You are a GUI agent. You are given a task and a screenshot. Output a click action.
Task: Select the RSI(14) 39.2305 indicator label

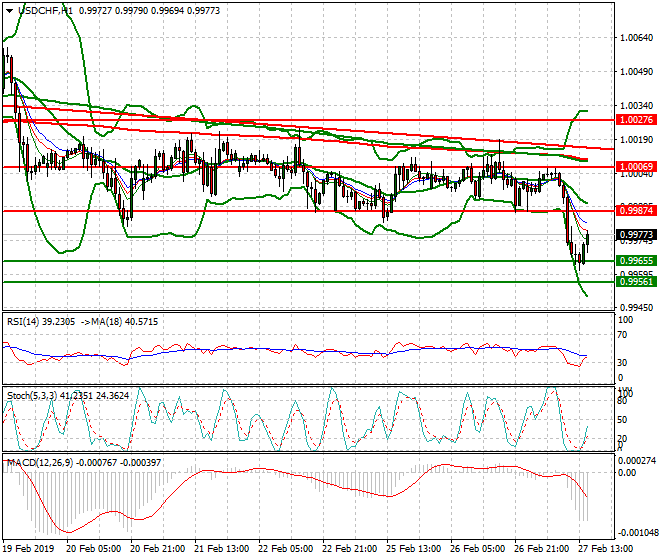click(41, 322)
